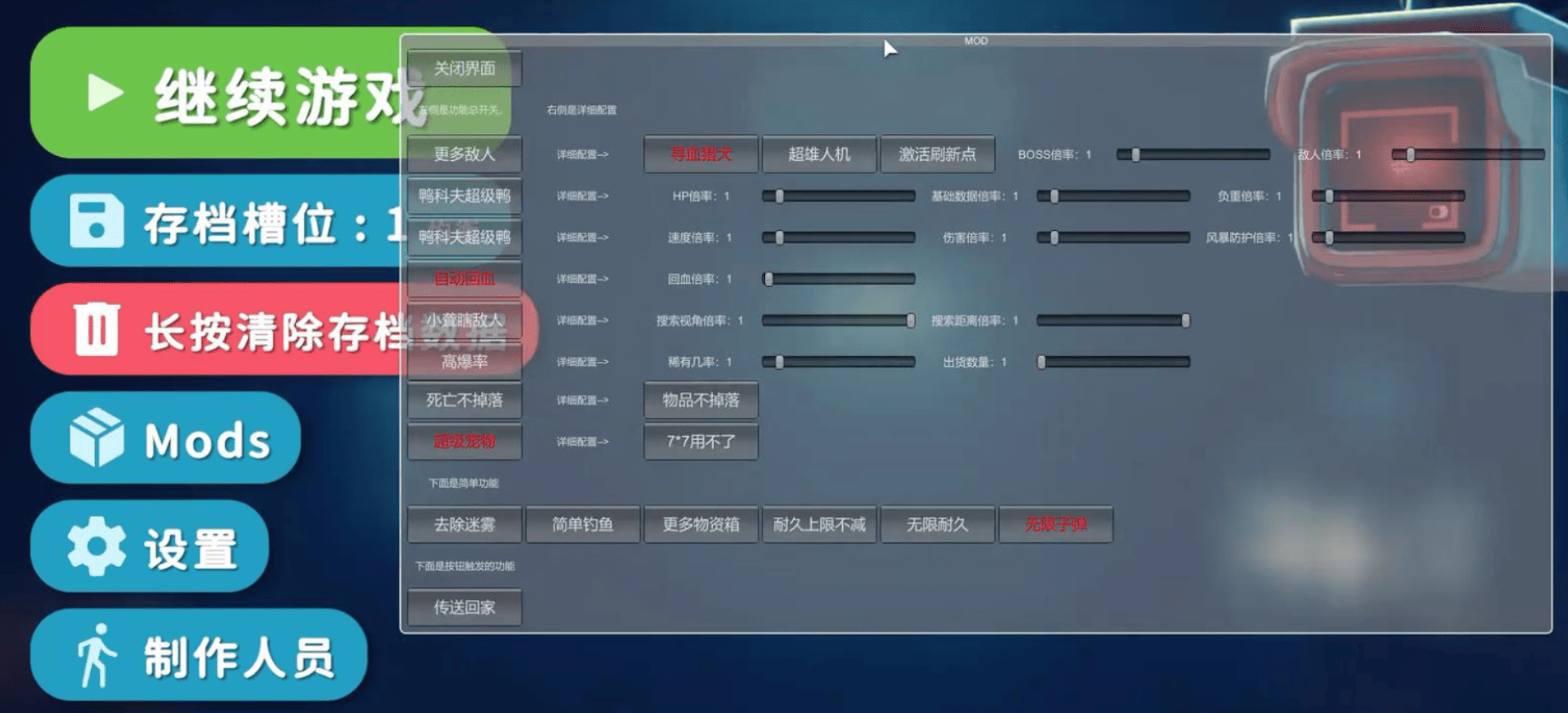
Task: Enable the 死亡不掉落 option
Action: (464, 401)
